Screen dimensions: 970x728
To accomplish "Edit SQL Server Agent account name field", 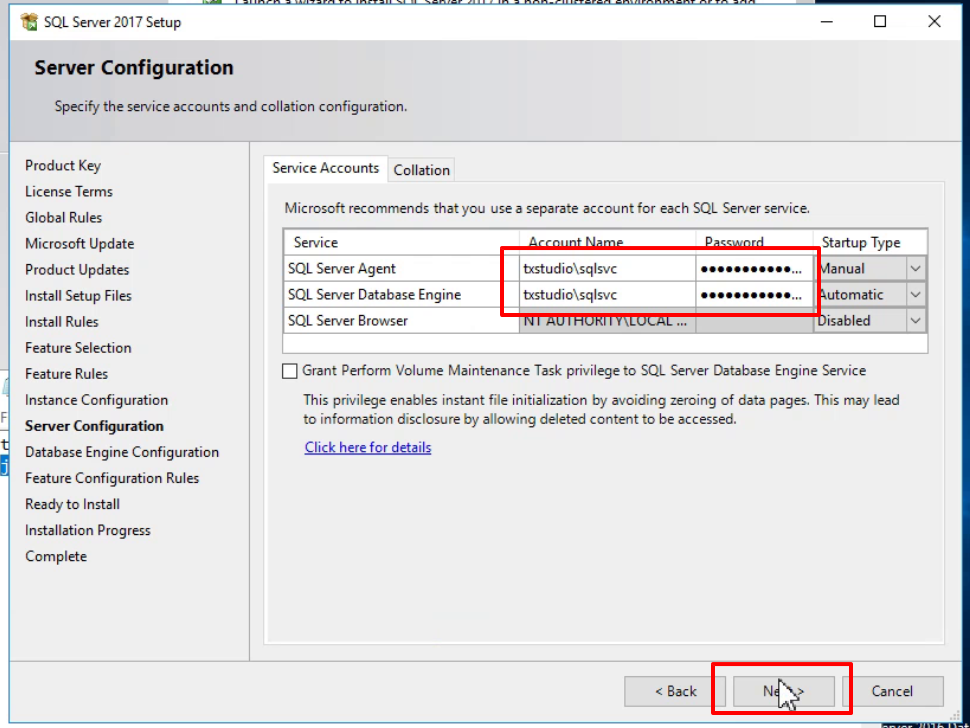I will point(607,268).
